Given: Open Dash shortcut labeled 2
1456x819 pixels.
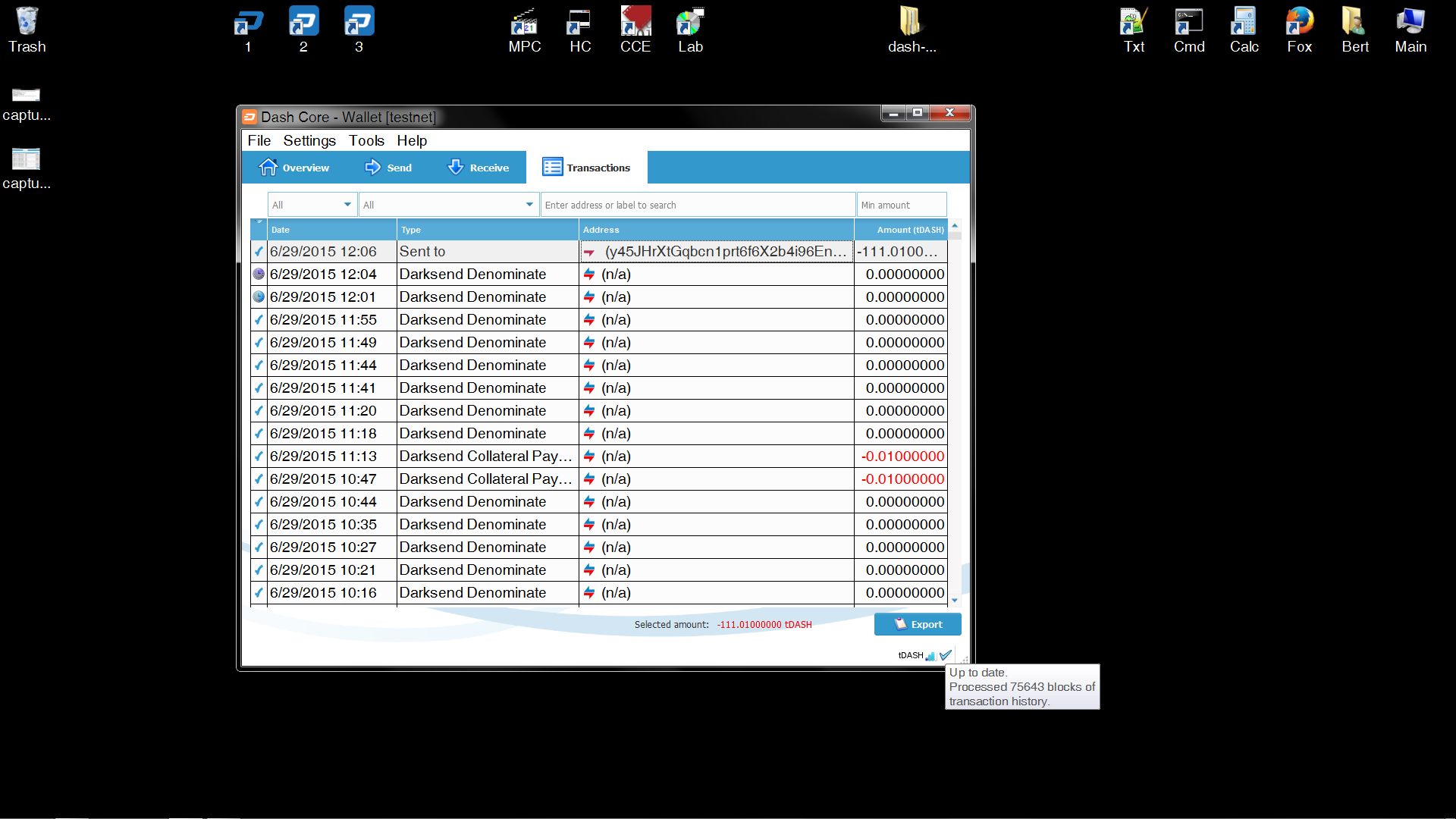Looking at the screenshot, I should [303, 30].
